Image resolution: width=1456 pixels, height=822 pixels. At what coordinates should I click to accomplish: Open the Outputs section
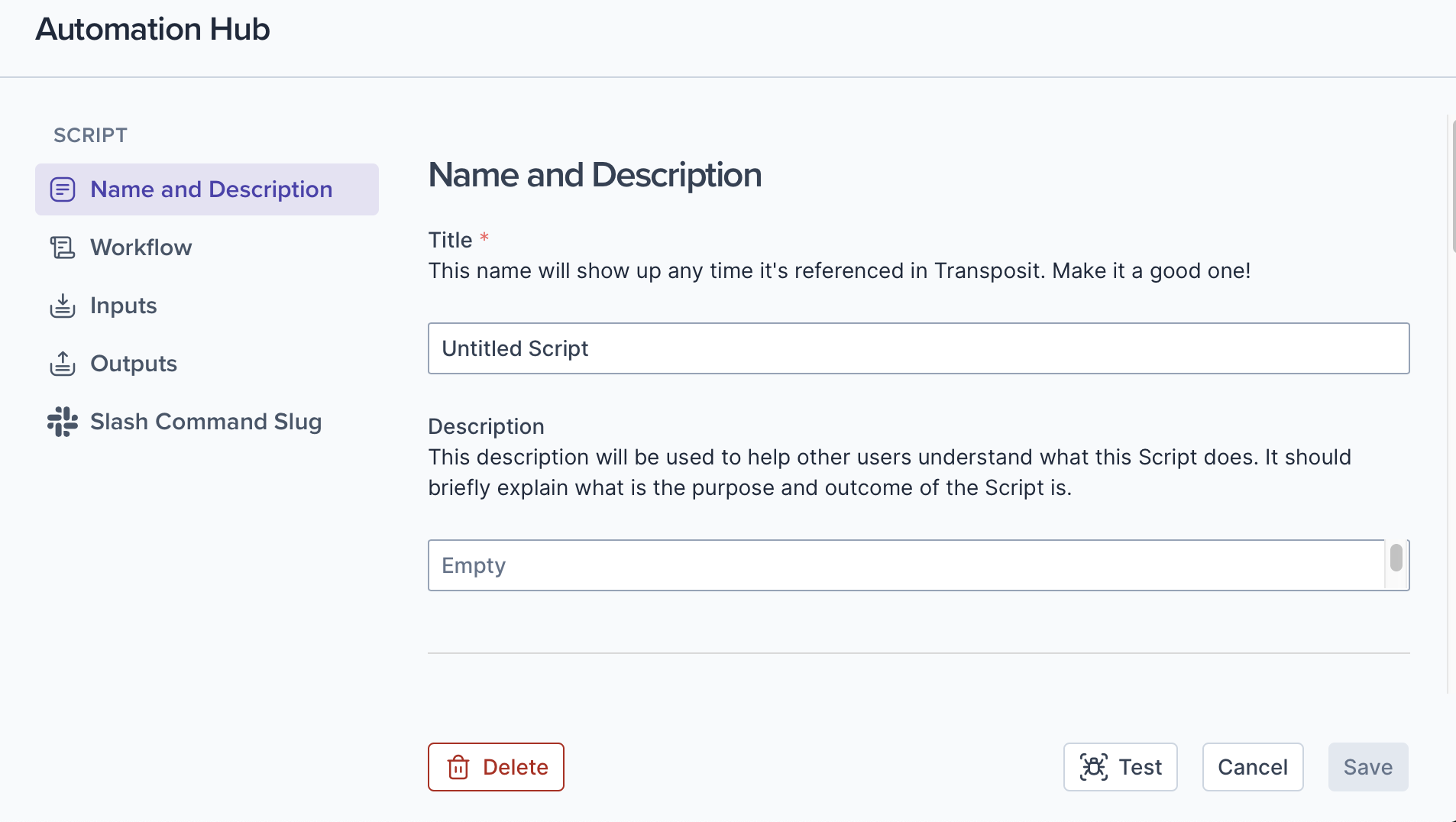coord(134,364)
